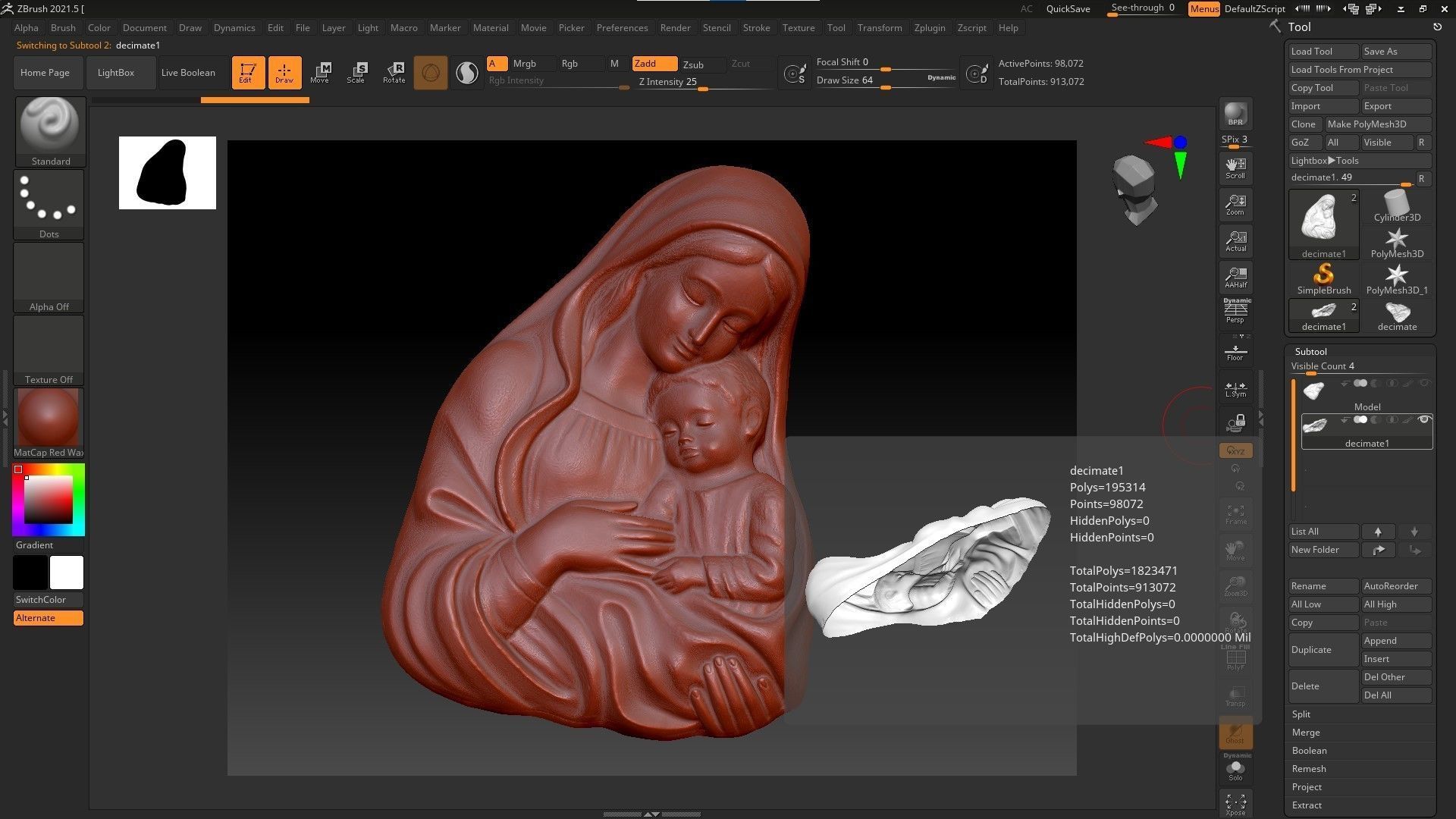Click the half-shaded sculptris sphere icon
The width and height of the screenshot is (1456, 819).
click(467, 73)
